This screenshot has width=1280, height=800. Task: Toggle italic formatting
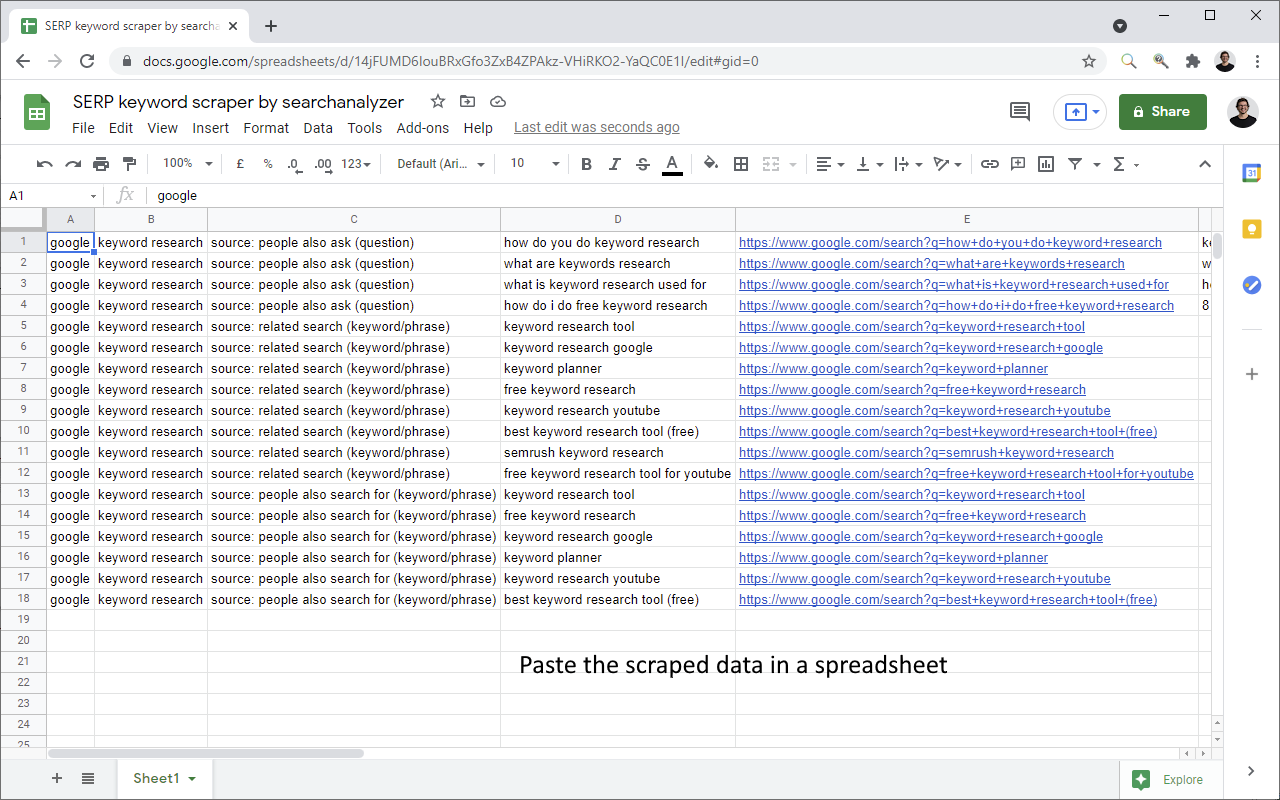(615, 164)
